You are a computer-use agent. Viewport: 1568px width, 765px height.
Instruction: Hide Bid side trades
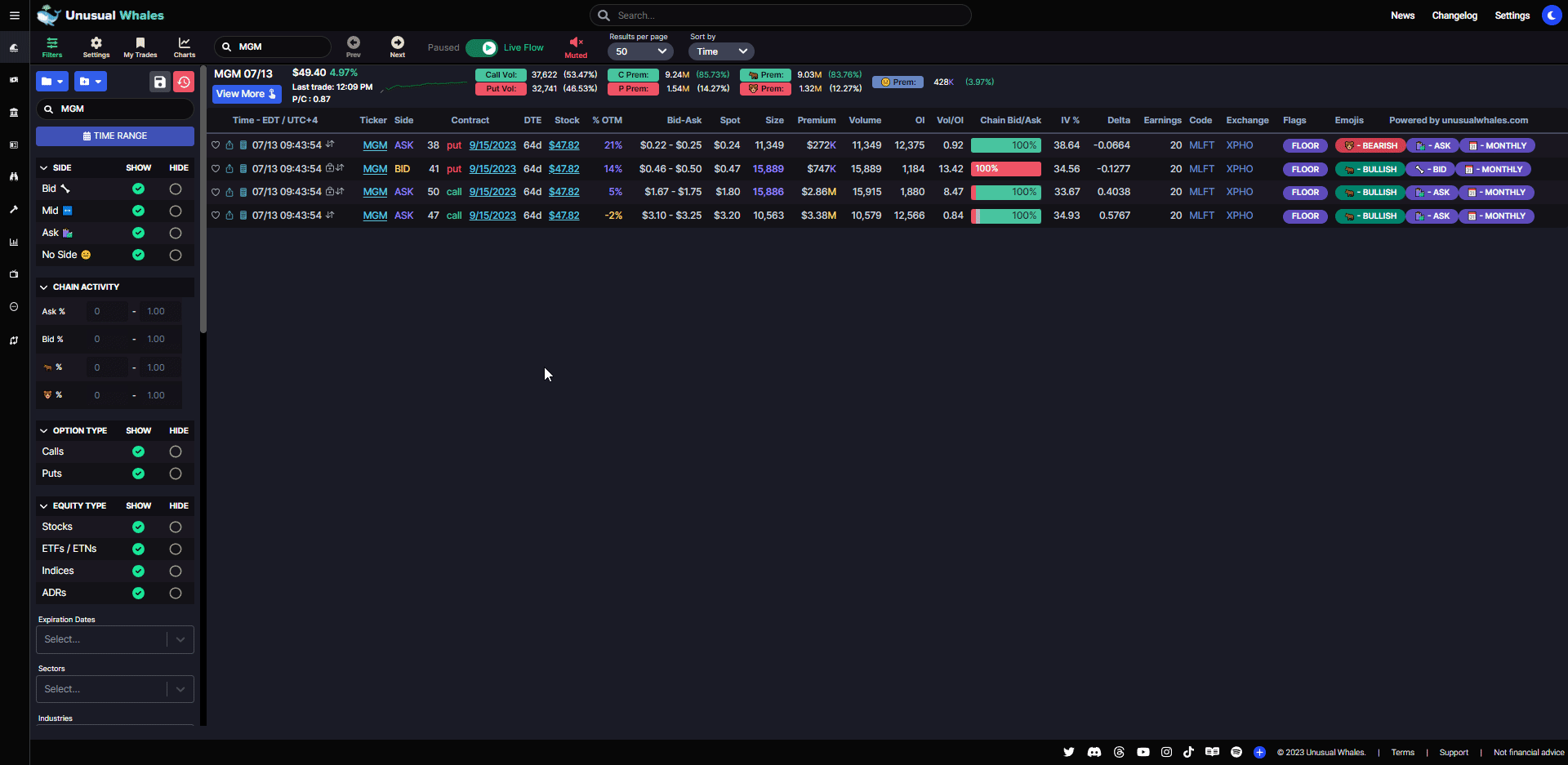coord(176,189)
